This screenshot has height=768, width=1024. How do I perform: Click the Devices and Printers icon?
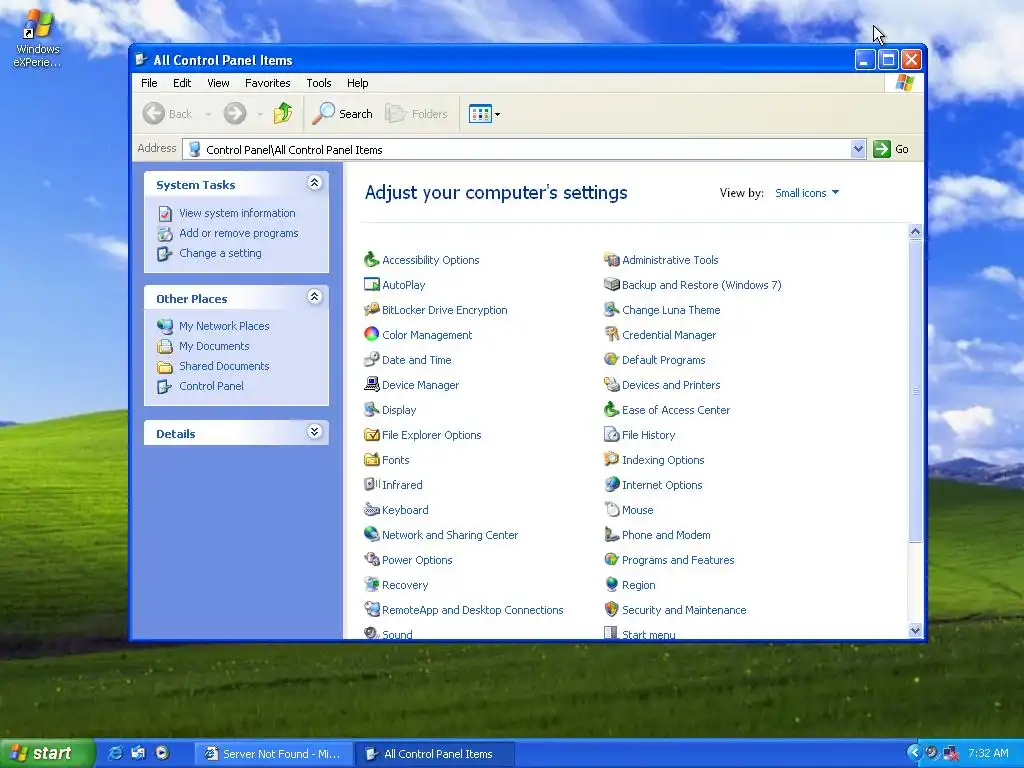pyautogui.click(x=611, y=385)
